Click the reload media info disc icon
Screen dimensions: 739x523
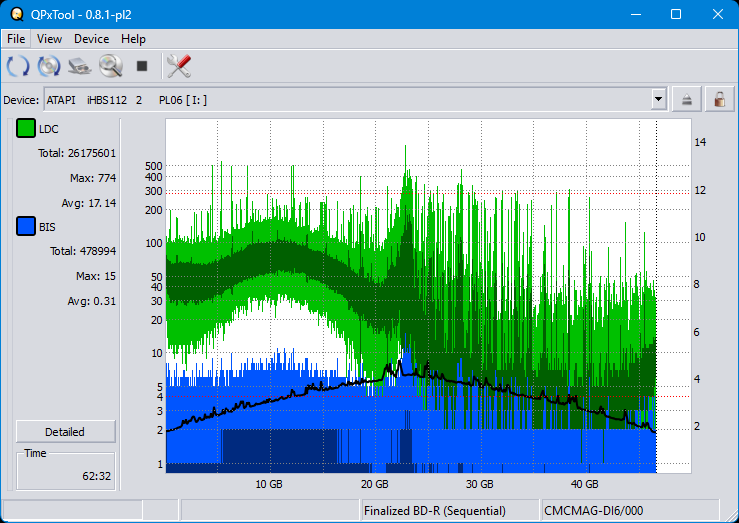point(49,67)
